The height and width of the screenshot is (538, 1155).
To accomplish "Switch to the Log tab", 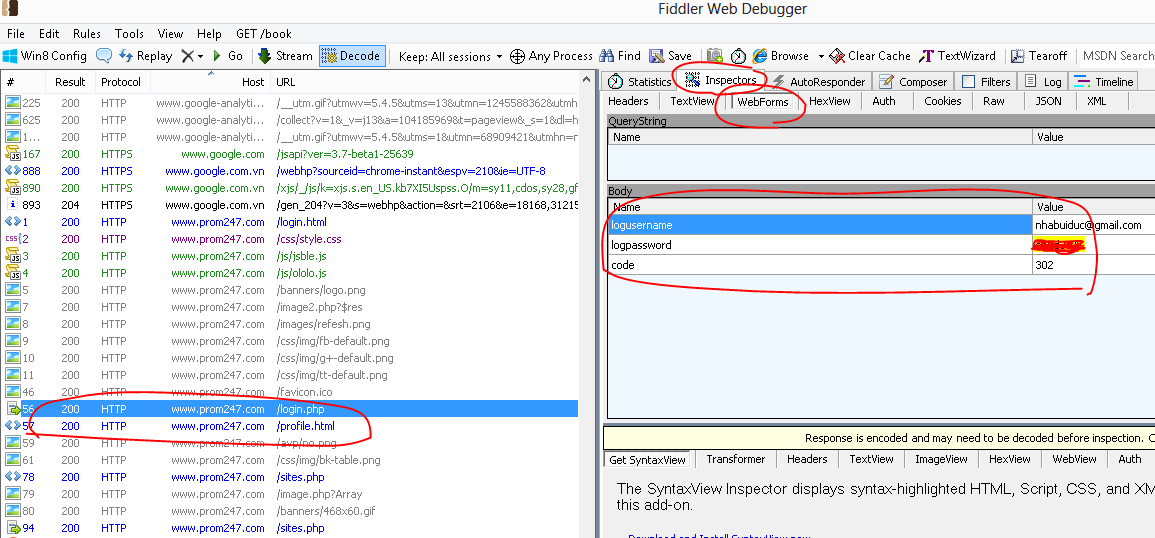I will coord(1044,81).
